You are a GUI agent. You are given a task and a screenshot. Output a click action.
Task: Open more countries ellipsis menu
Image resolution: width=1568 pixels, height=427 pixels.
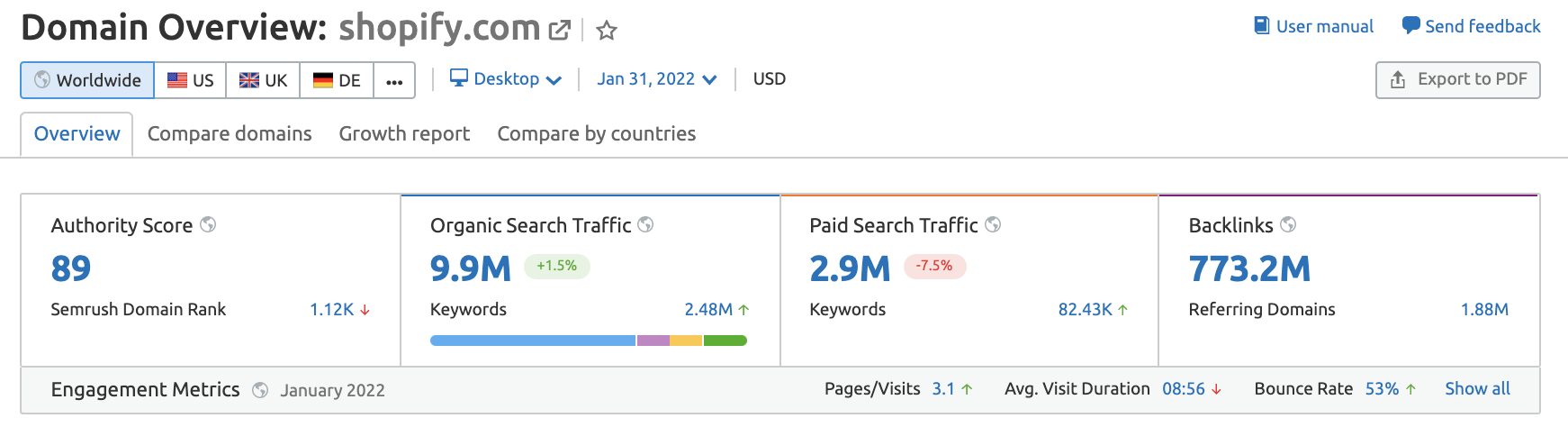pyautogui.click(x=394, y=80)
